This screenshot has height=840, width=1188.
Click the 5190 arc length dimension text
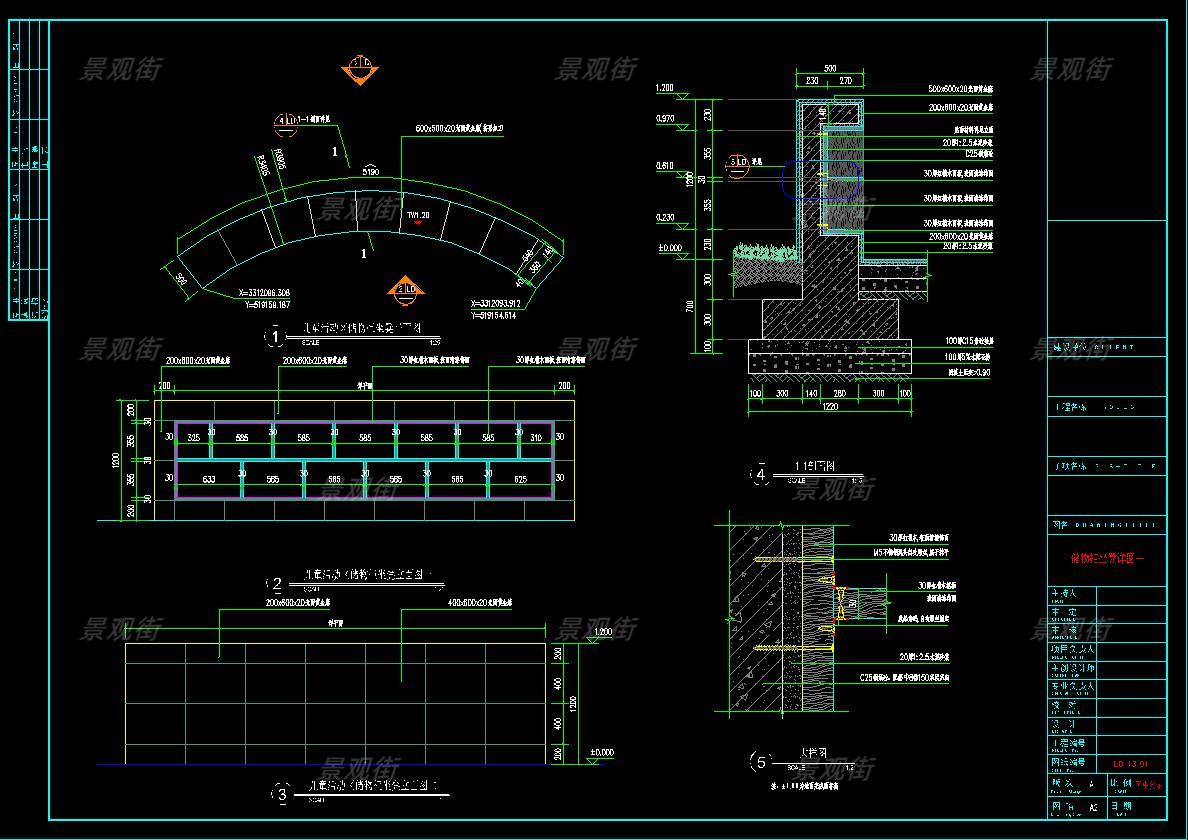[370, 172]
